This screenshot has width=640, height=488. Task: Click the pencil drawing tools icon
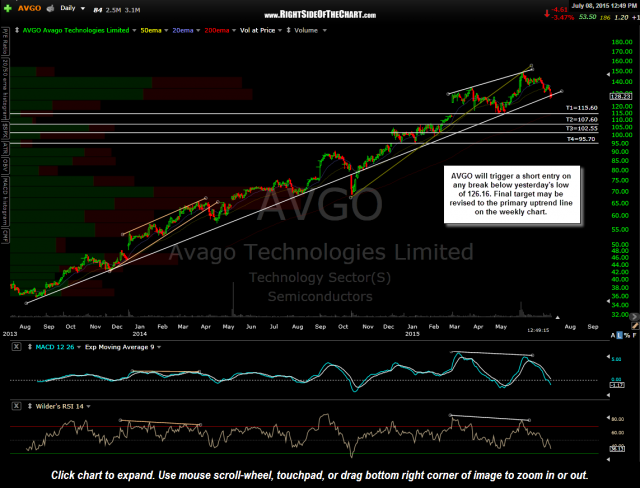635,326
